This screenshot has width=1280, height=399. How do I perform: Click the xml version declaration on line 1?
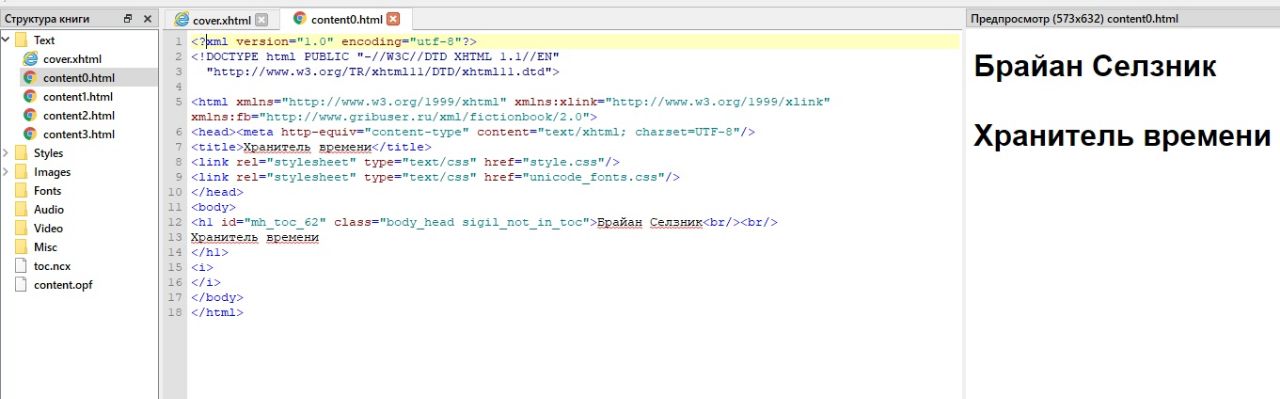(x=334, y=41)
